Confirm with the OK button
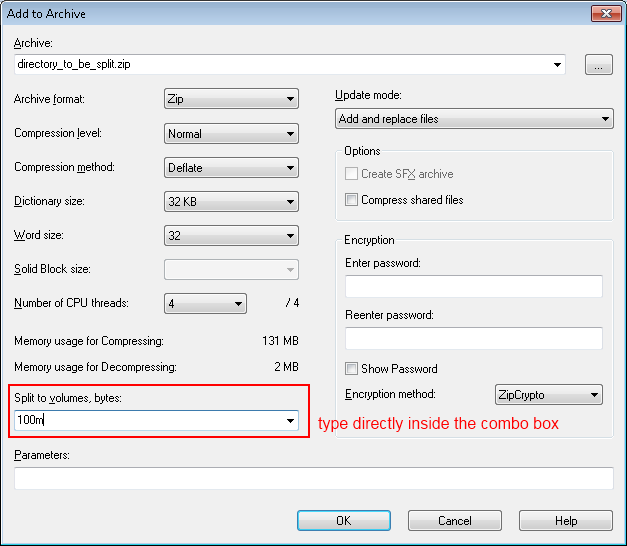627x546 pixels. pos(343,521)
